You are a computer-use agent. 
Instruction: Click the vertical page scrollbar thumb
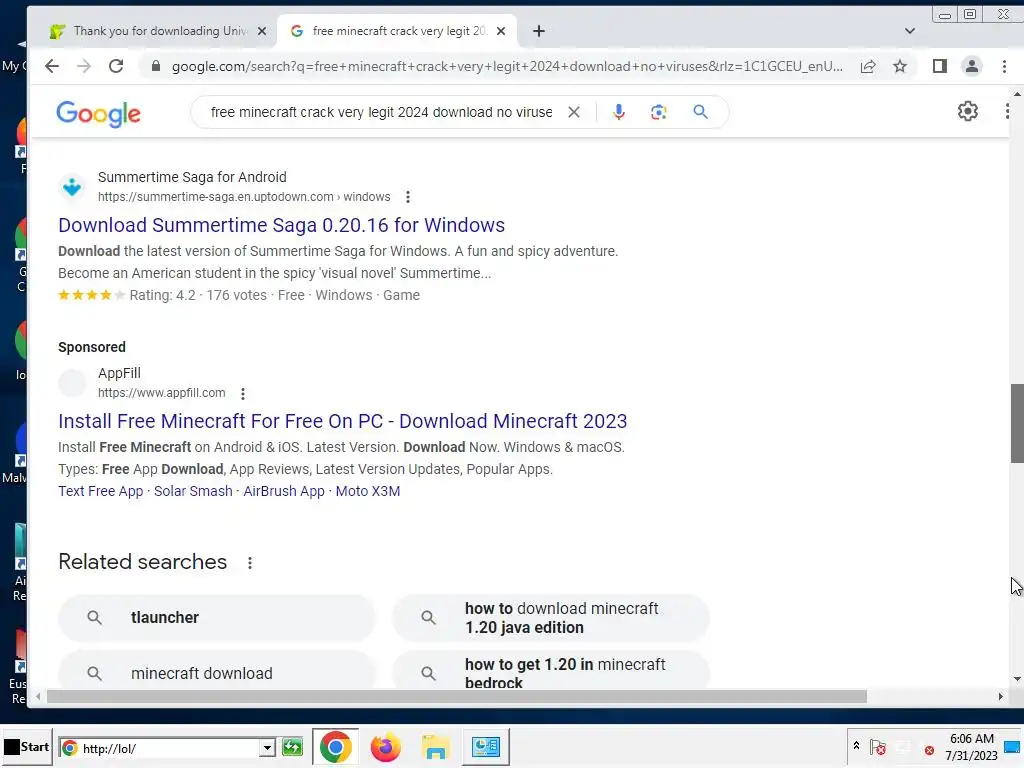click(1017, 423)
